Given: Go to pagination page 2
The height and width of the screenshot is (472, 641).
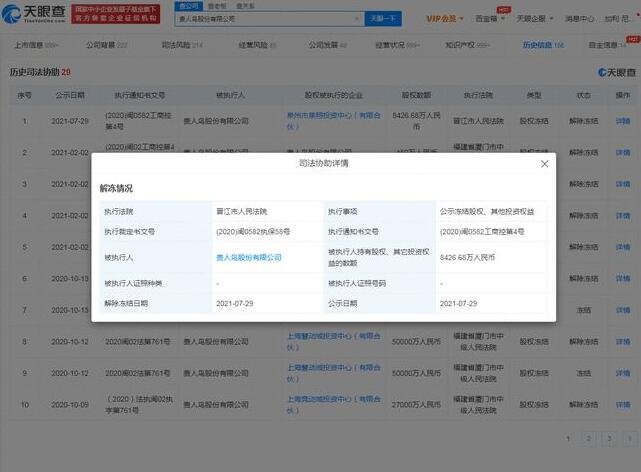Looking at the screenshot, I should pyautogui.click(x=589, y=438).
